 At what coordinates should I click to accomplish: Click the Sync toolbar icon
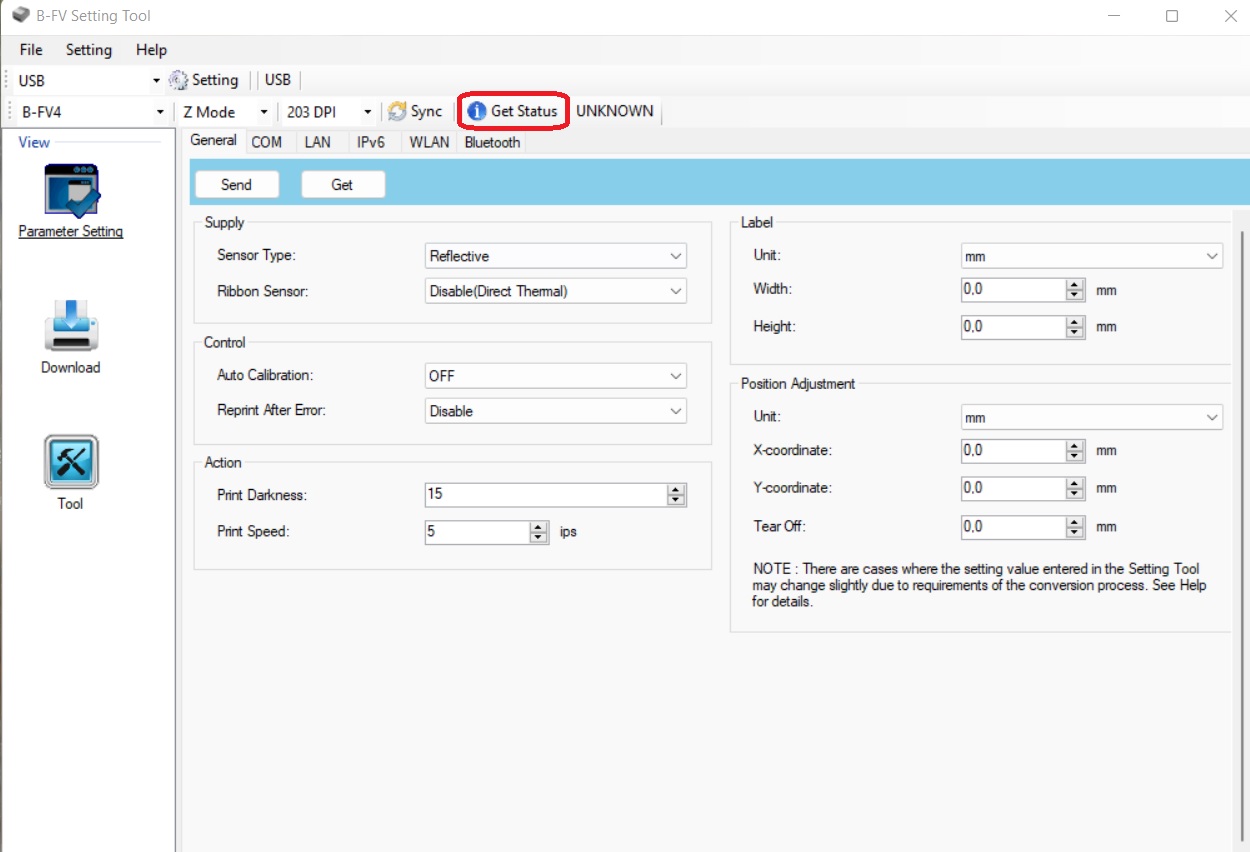(397, 111)
